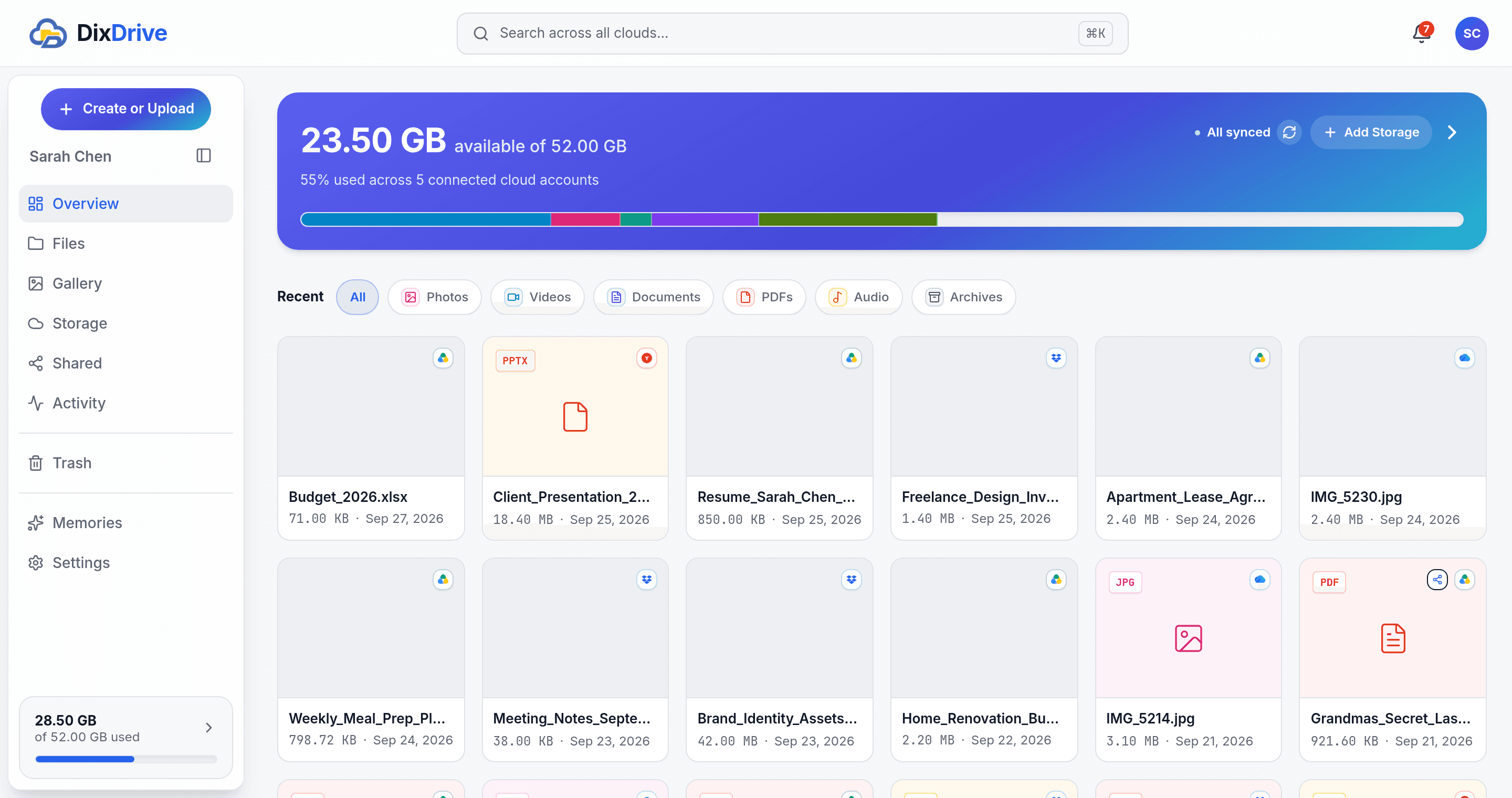Click Dropbox badge on Freelance_Design_Inv card
1512x798 pixels.
pos(1056,358)
